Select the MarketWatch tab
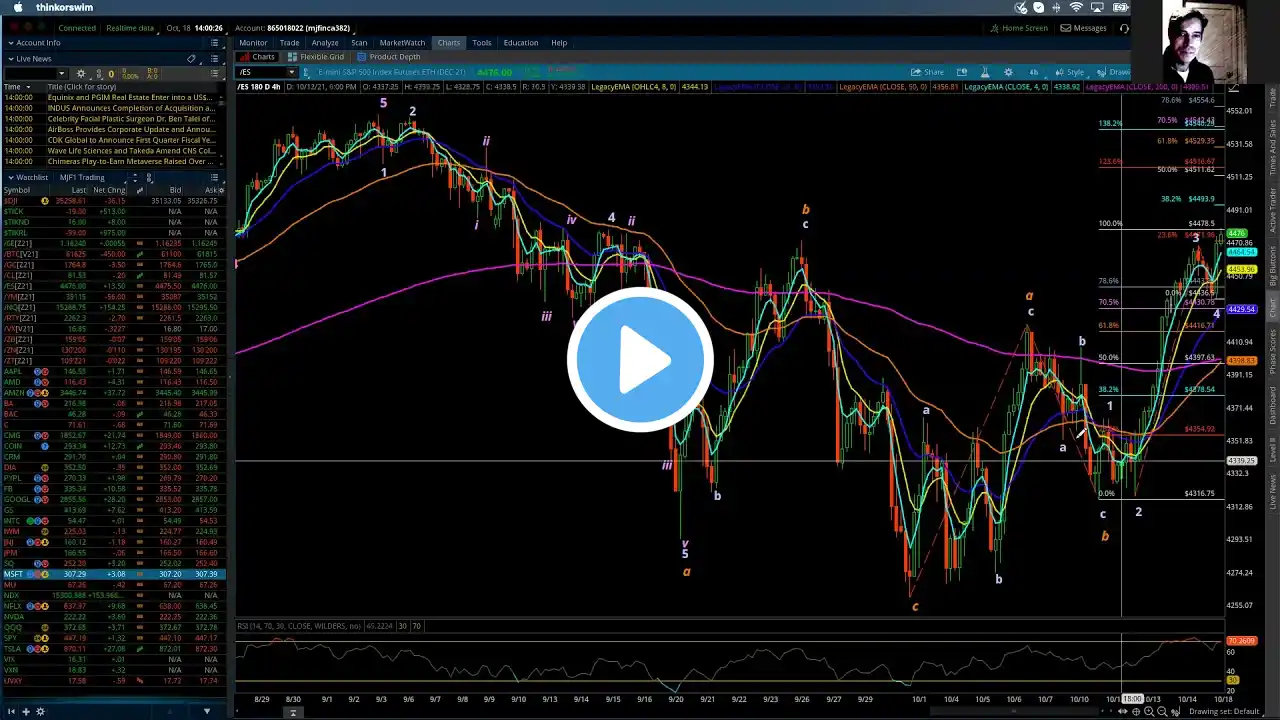 (x=402, y=43)
